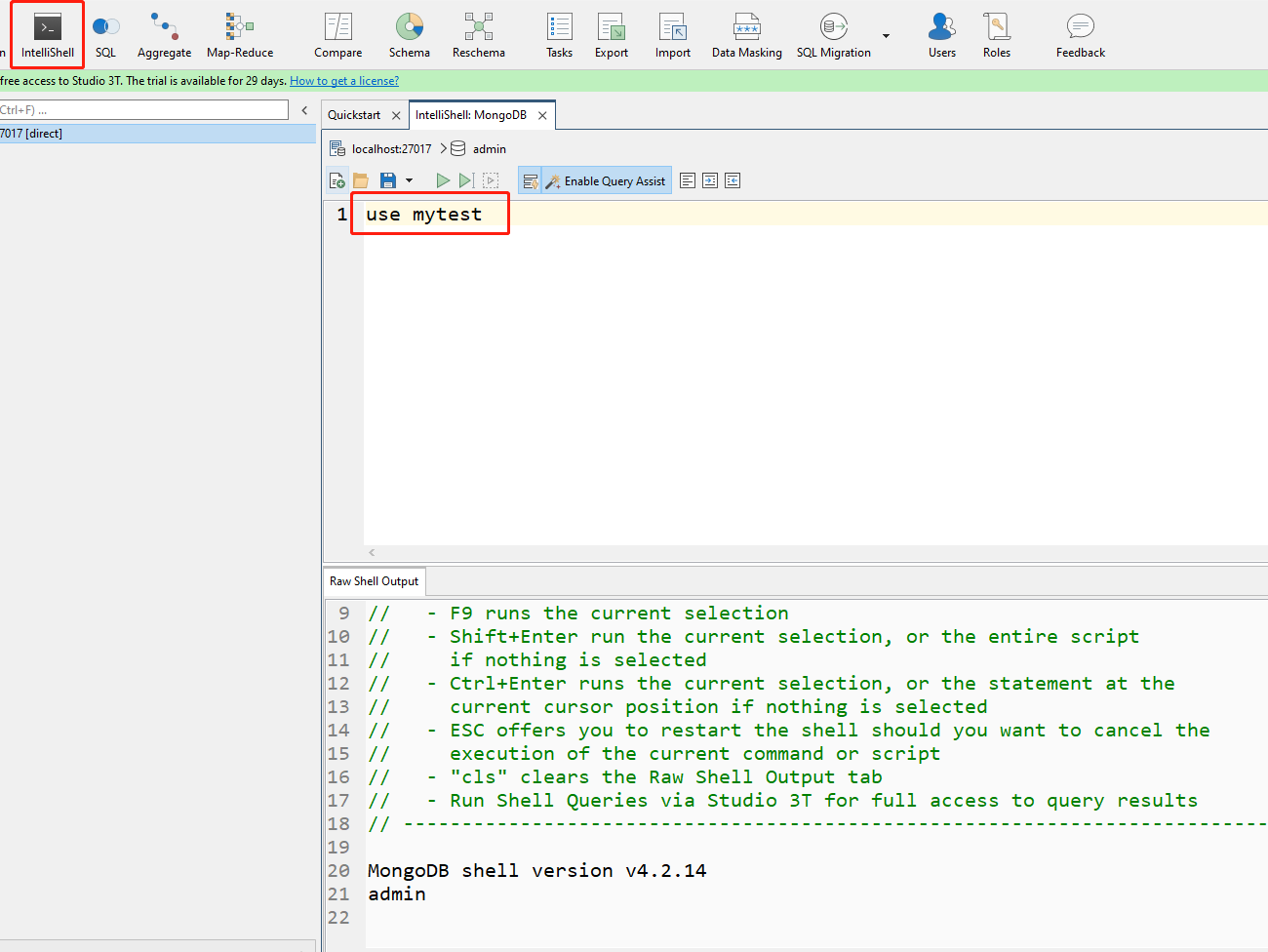
Task: Open the Data Masking tool
Action: (746, 35)
